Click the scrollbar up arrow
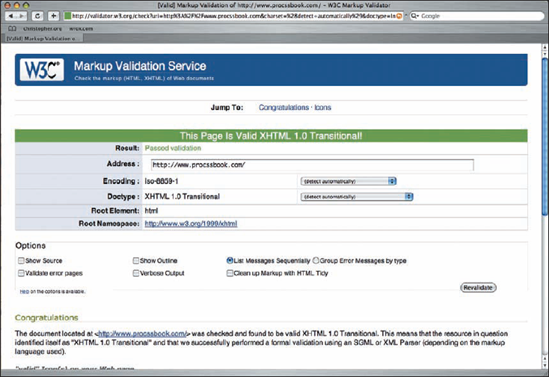Screen dimensions: 549x377 544,48
